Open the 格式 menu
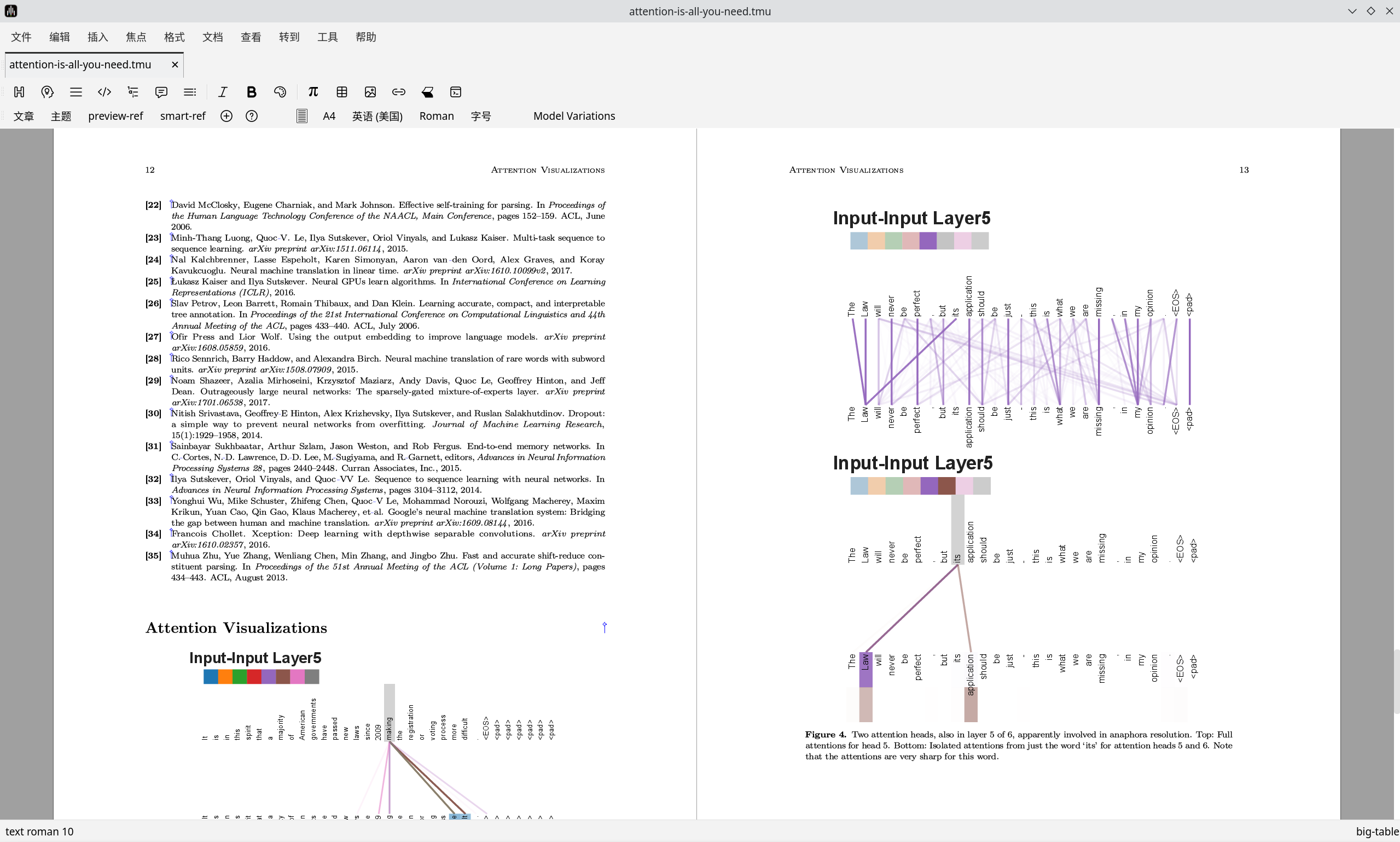The height and width of the screenshot is (842, 1400). 174,37
